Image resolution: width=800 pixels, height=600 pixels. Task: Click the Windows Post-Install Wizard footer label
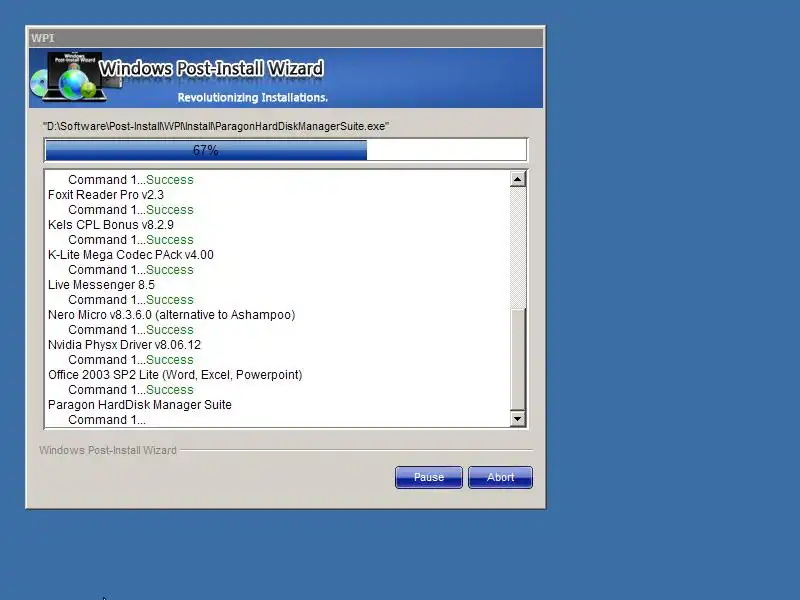[x=108, y=450]
